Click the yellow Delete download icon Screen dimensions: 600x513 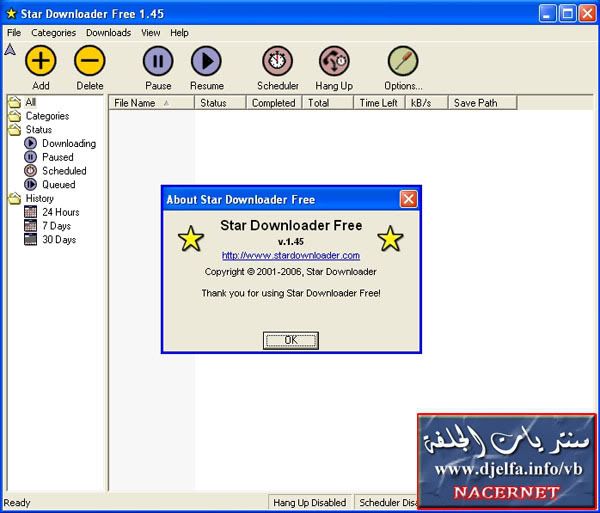pyautogui.click(x=90, y=60)
